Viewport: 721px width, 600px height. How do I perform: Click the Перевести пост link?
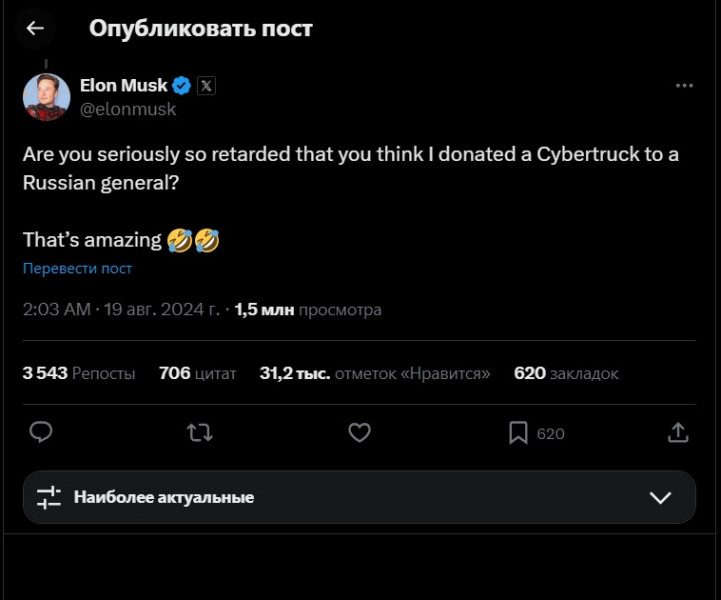[x=77, y=268]
